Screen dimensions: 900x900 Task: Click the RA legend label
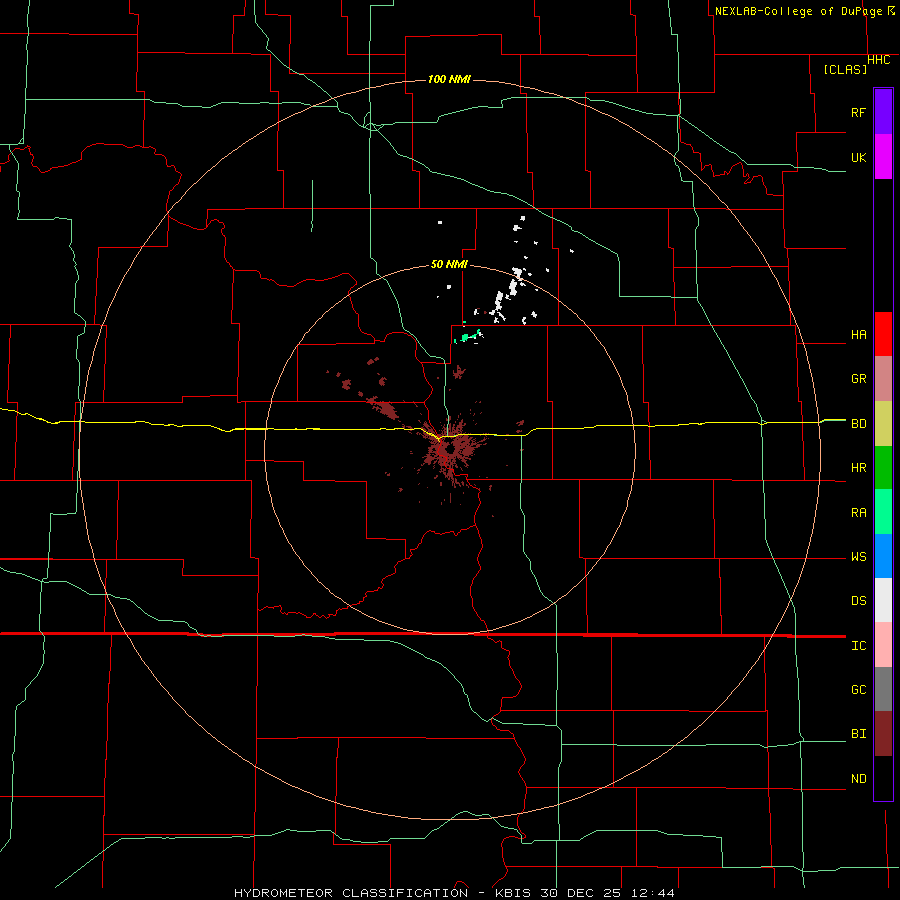coord(859,513)
